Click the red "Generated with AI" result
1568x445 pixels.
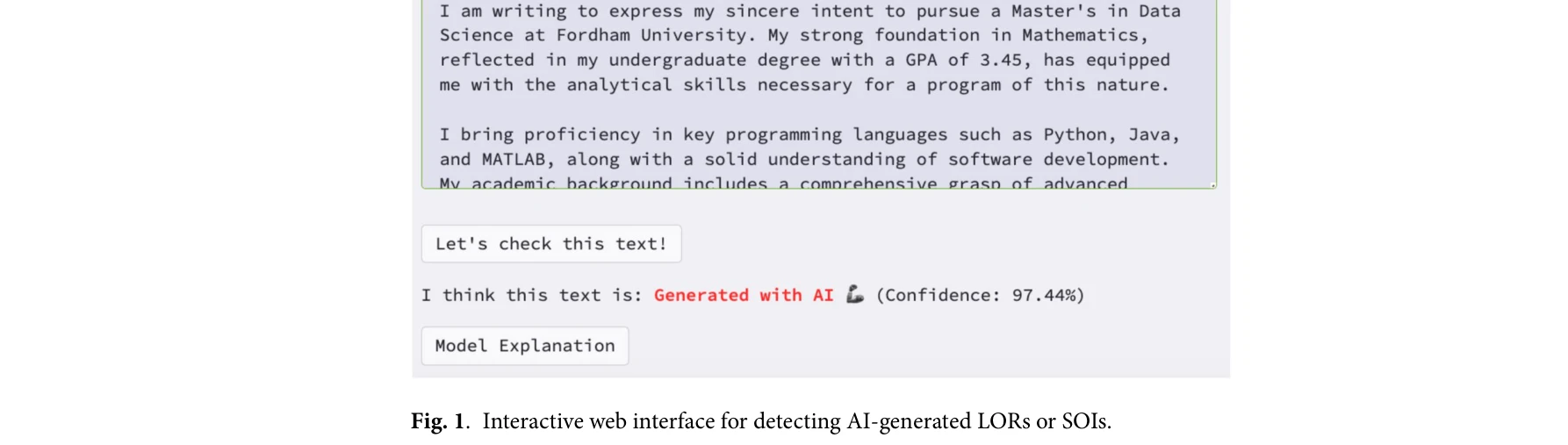point(743,295)
